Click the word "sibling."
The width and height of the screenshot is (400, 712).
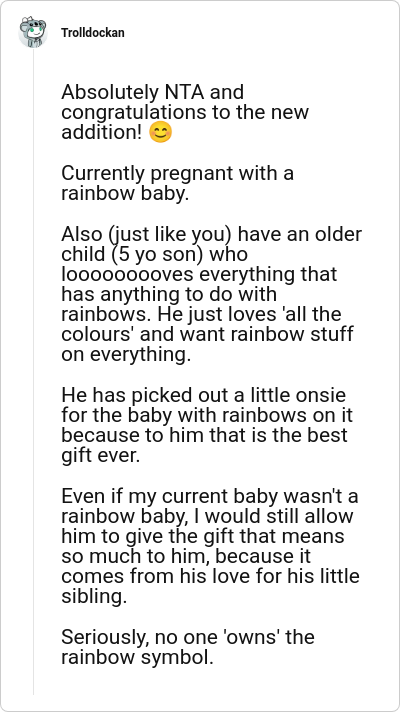[x=94, y=597]
